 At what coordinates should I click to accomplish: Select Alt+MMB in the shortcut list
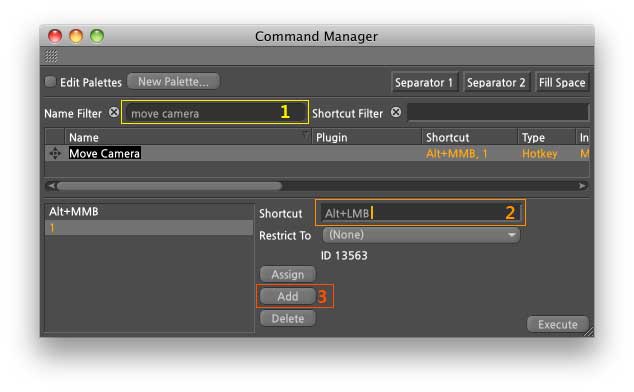point(149,212)
